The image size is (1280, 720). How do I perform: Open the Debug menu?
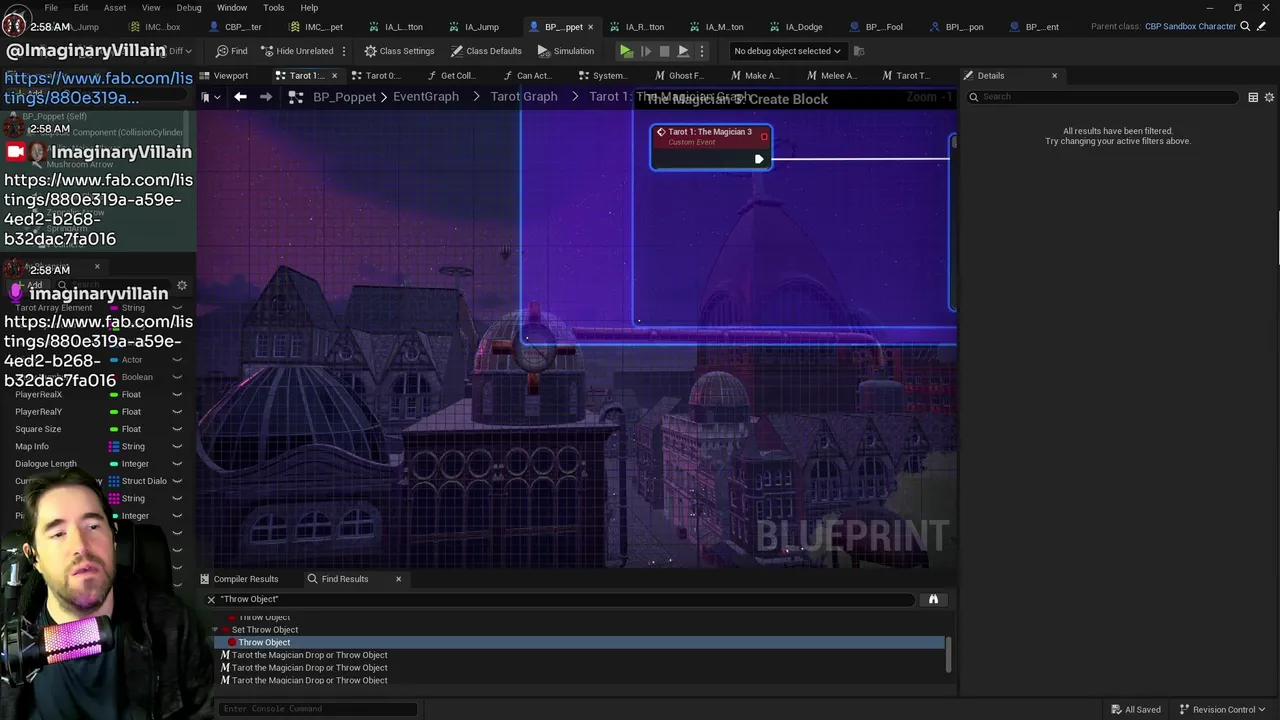(x=189, y=8)
